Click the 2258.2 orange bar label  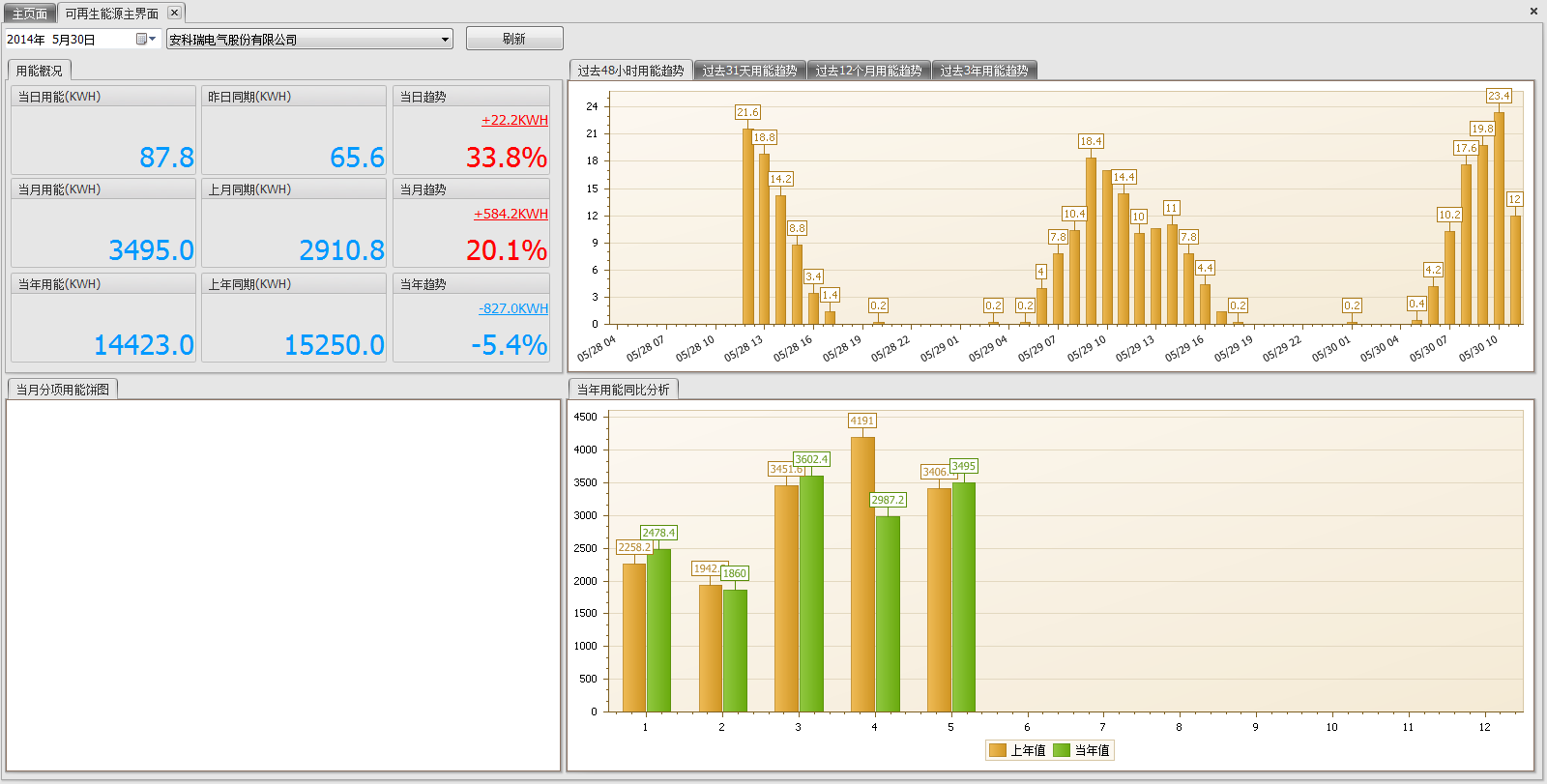pos(634,547)
